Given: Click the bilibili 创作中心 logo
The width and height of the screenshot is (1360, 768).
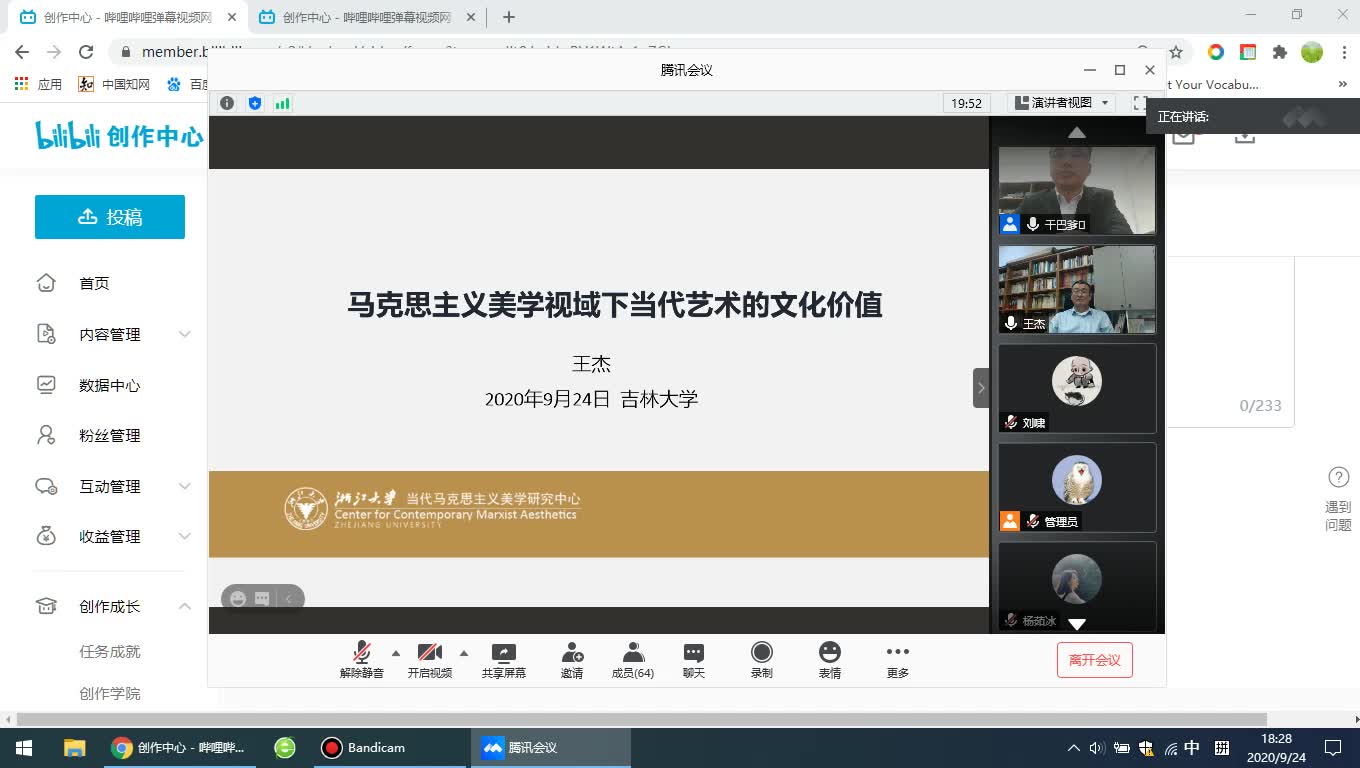Looking at the screenshot, I should [x=119, y=136].
